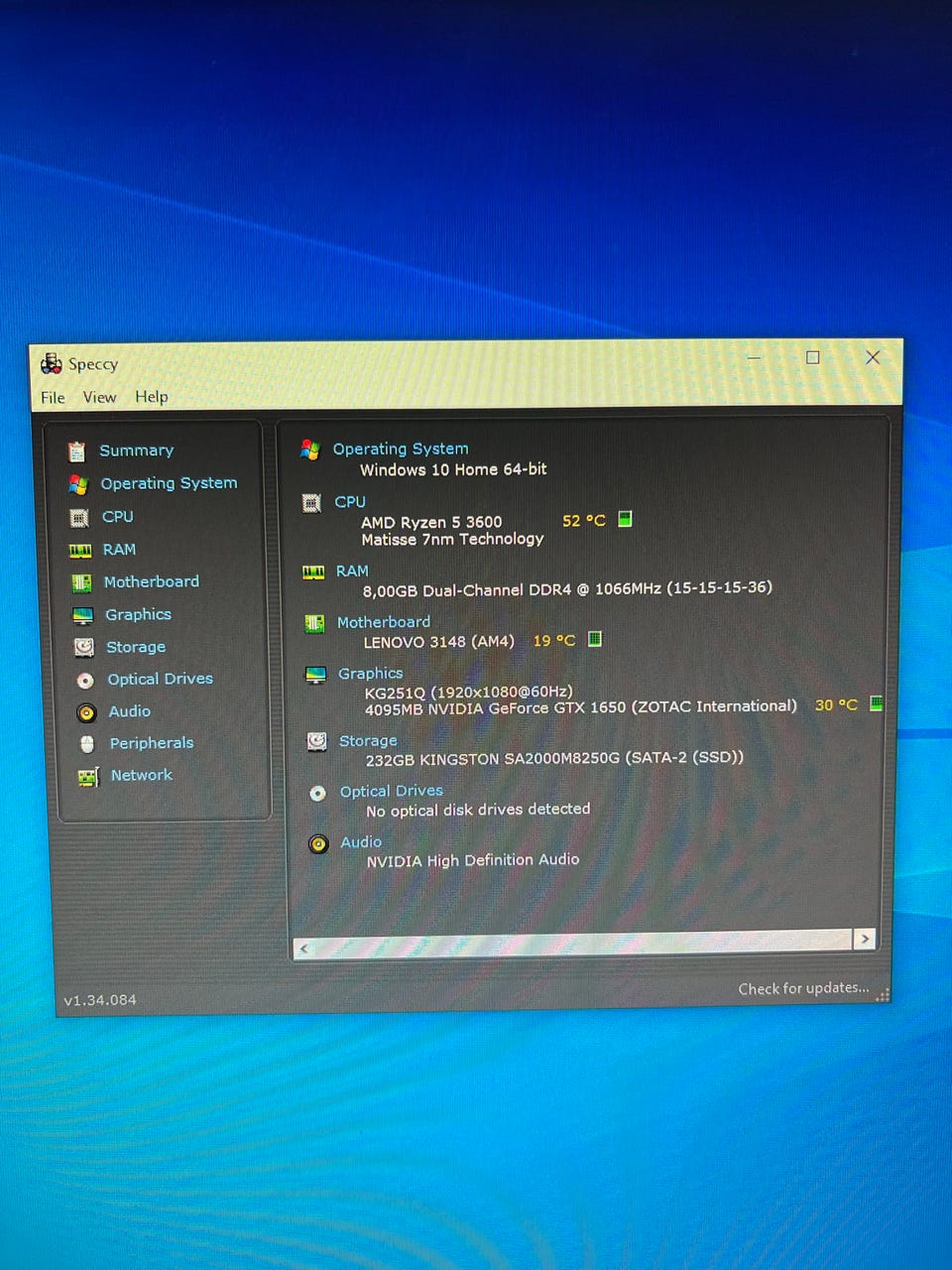The width and height of the screenshot is (952, 1270).
Task: Click the 52 °C CPU temperature value
Action: pyautogui.click(x=584, y=520)
